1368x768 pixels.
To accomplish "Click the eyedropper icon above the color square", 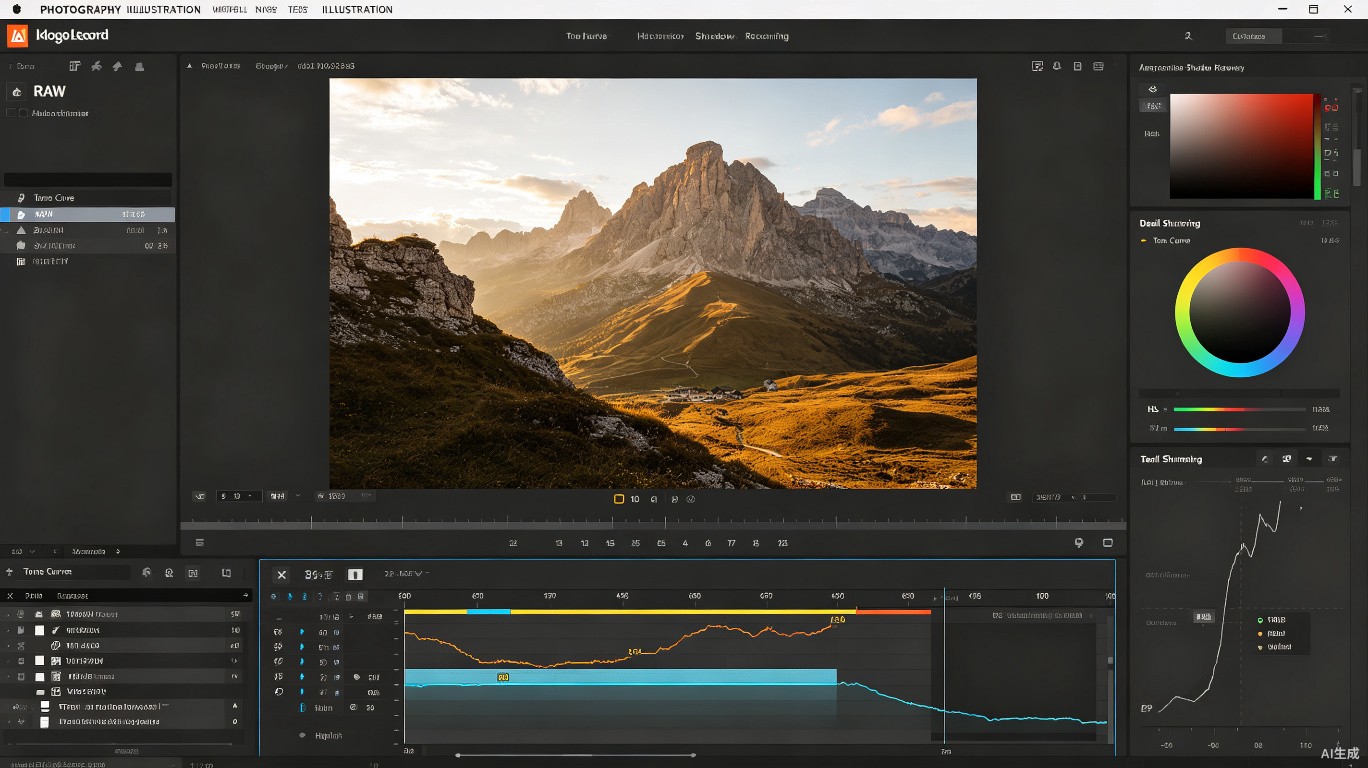I will point(1152,89).
